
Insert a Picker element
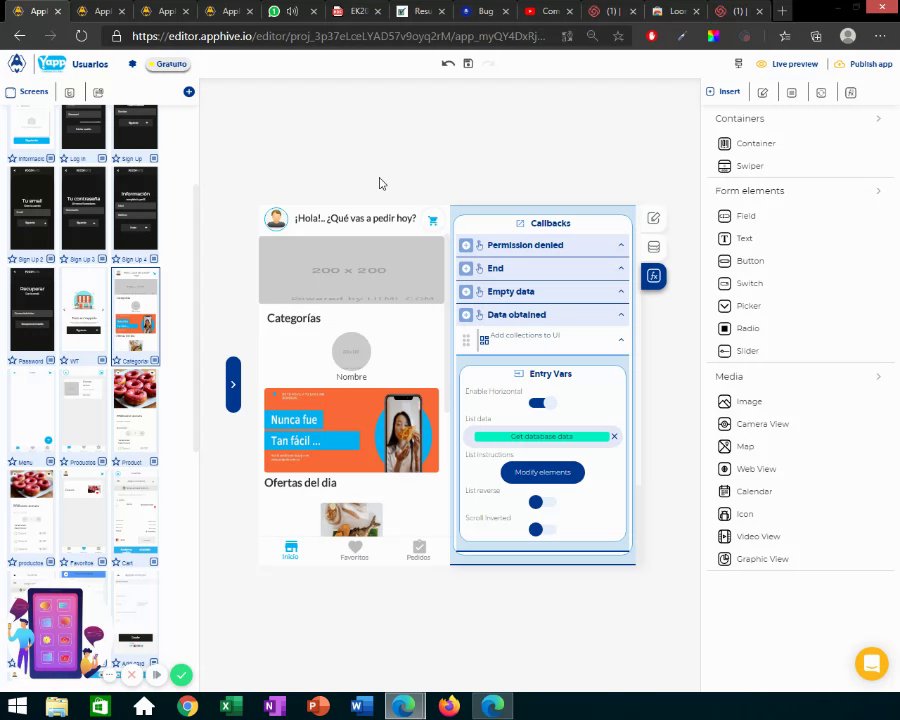pyautogui.click(x=724, y=306)
